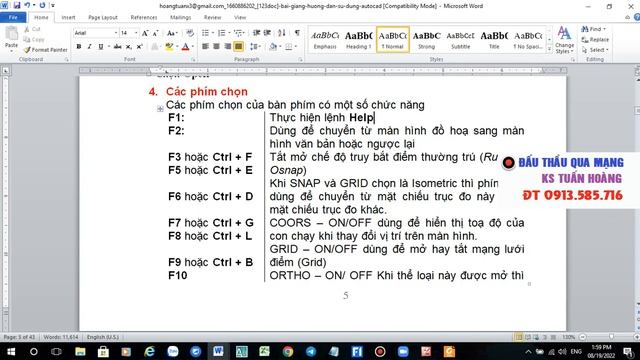Image resolution: width=640 pixels, height=360 pixels.
Task: Apply the text highlight color
Action: click(x=169, y=47)
